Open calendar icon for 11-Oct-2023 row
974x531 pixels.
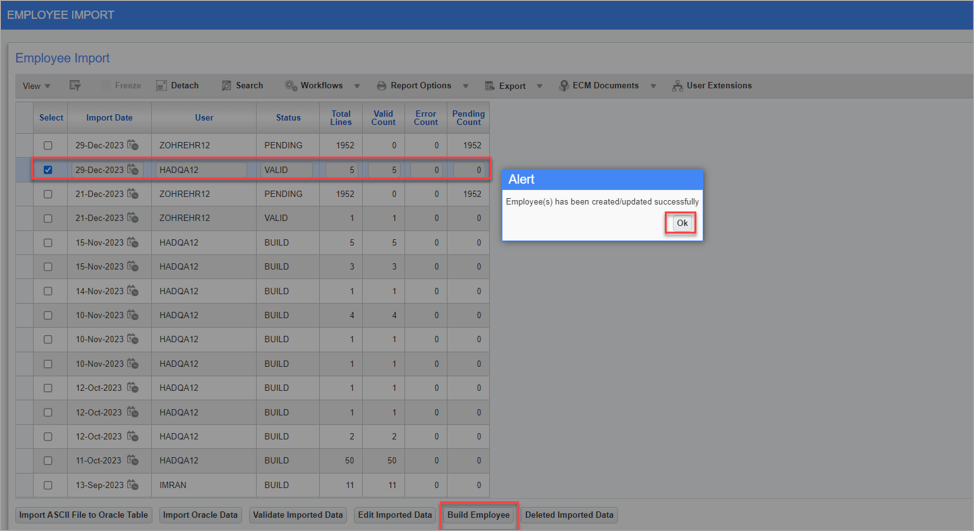pos(133,460)
